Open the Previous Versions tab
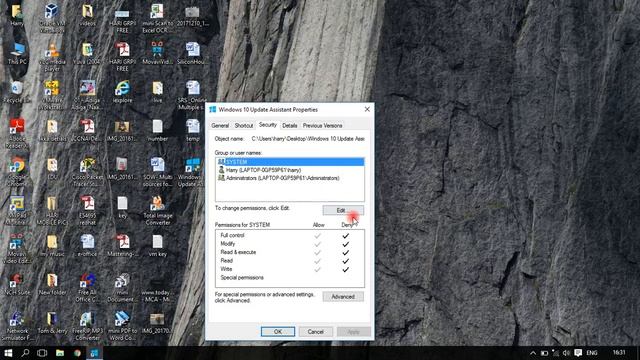This screenshot has height=360, width=640. pyautogui.click(x=322, y=125)
